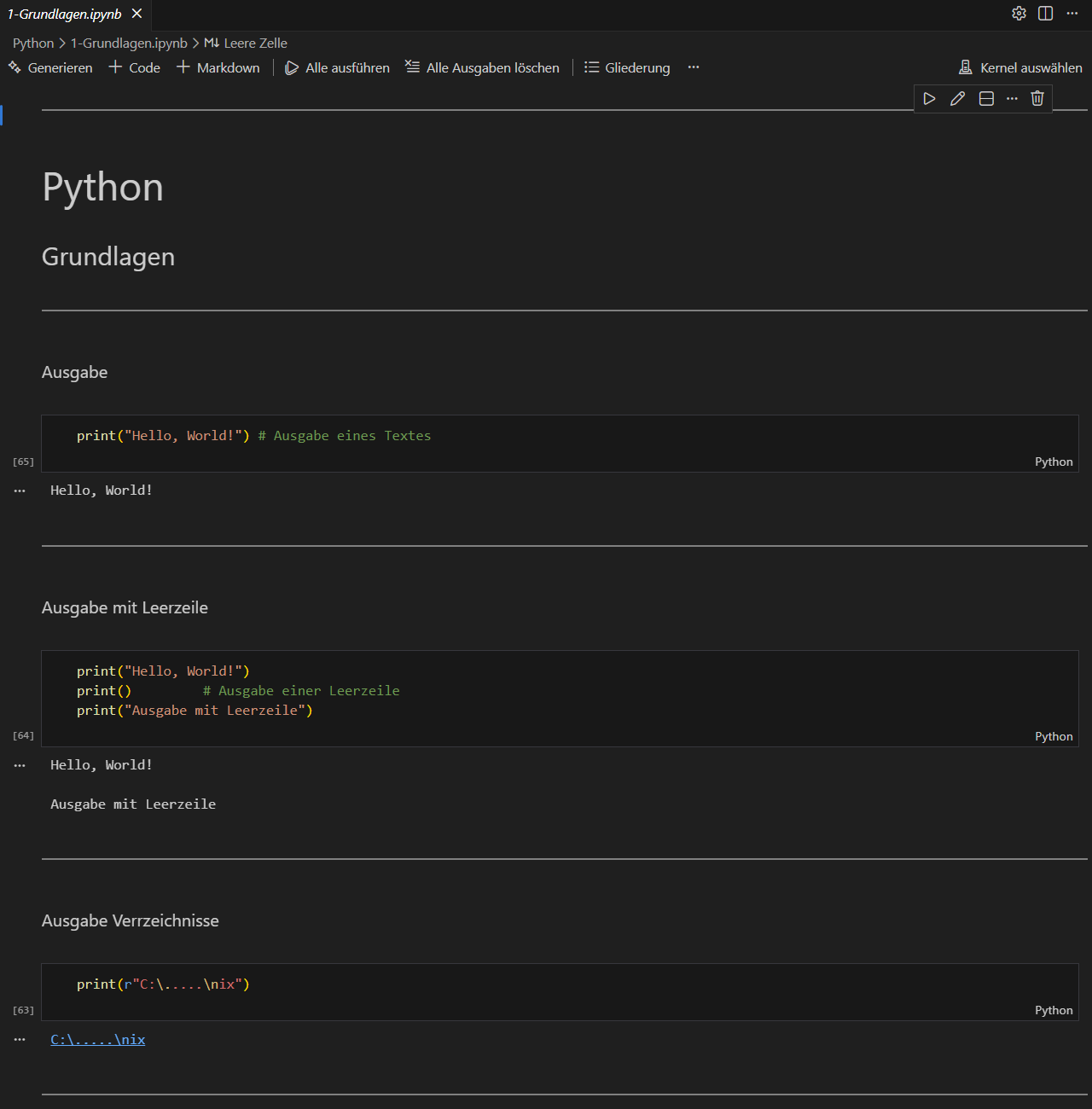Image resolution: width=1092 pixels, height=1109 pixels.
Task: Select a kernel via Kernel auswählen
Action: (1020, 67)
